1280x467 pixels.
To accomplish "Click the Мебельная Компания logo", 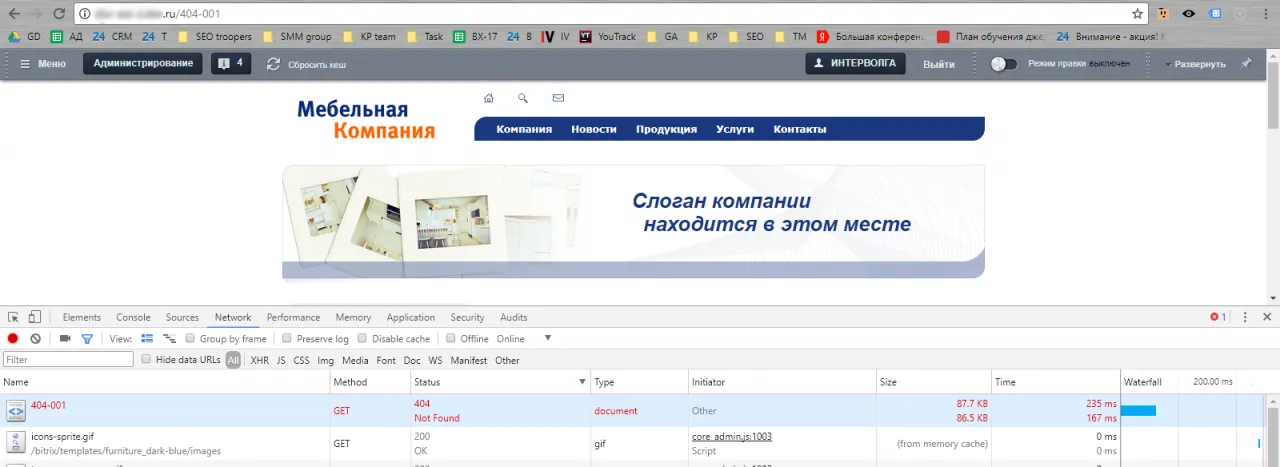I will pos(366,120).
